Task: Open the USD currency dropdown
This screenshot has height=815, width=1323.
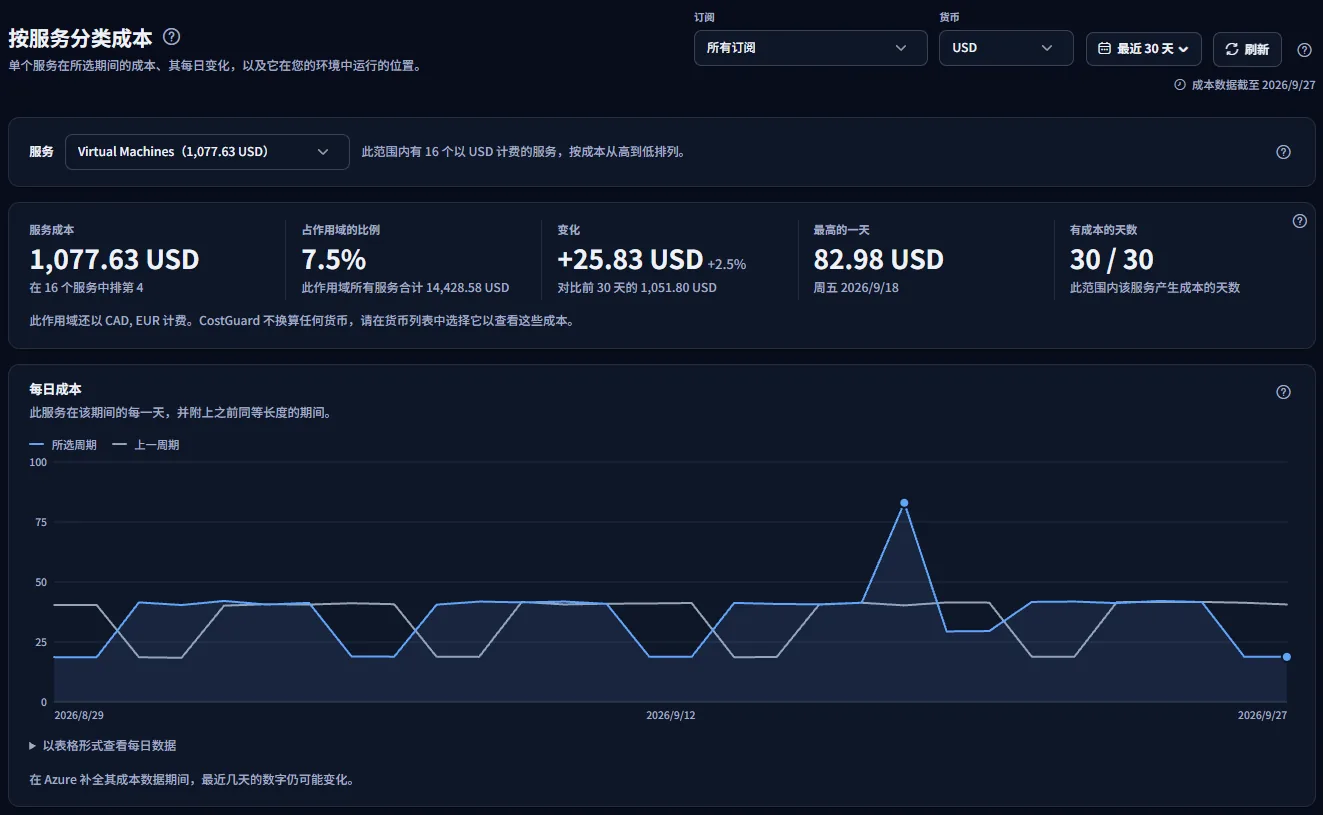Action: (1006, 48)
